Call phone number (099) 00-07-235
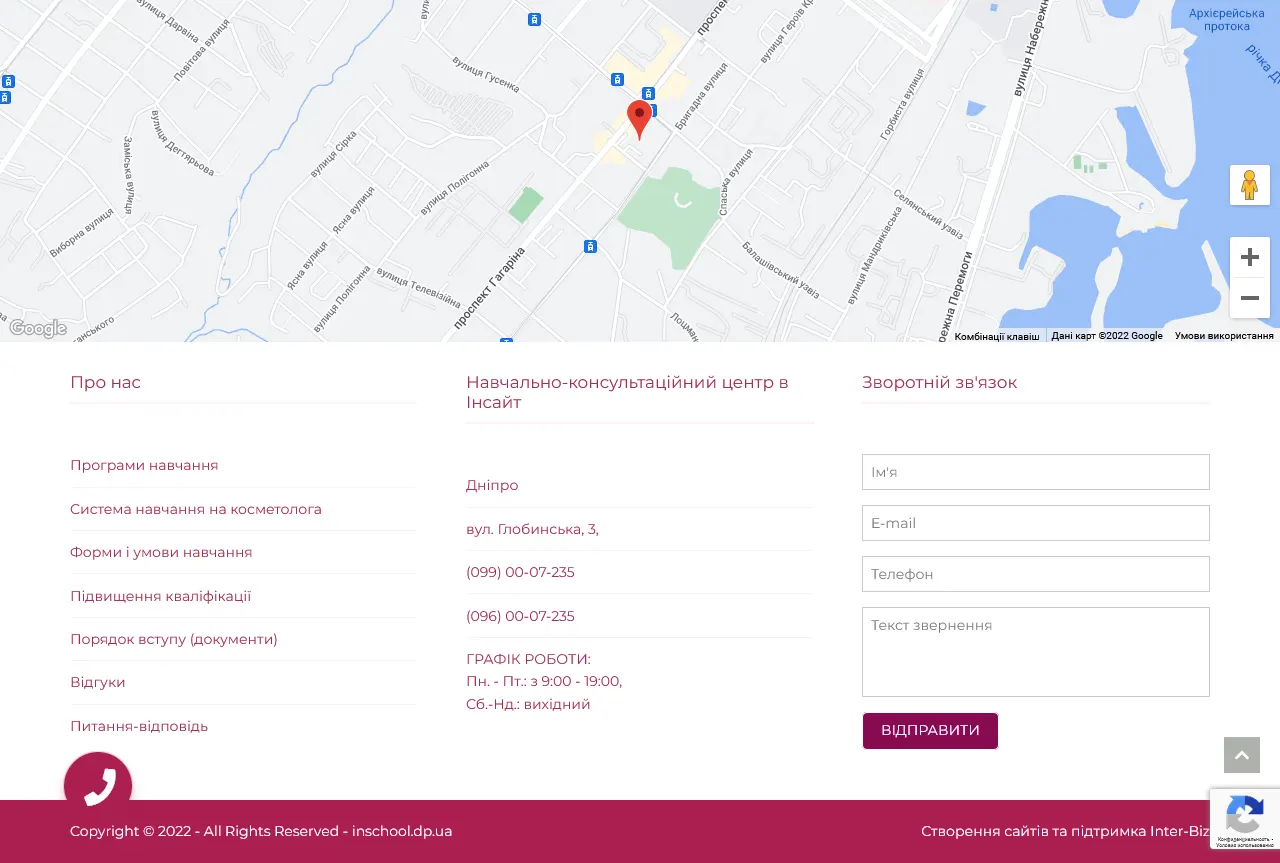The image size is (1280, 863). tap(520, 572)
